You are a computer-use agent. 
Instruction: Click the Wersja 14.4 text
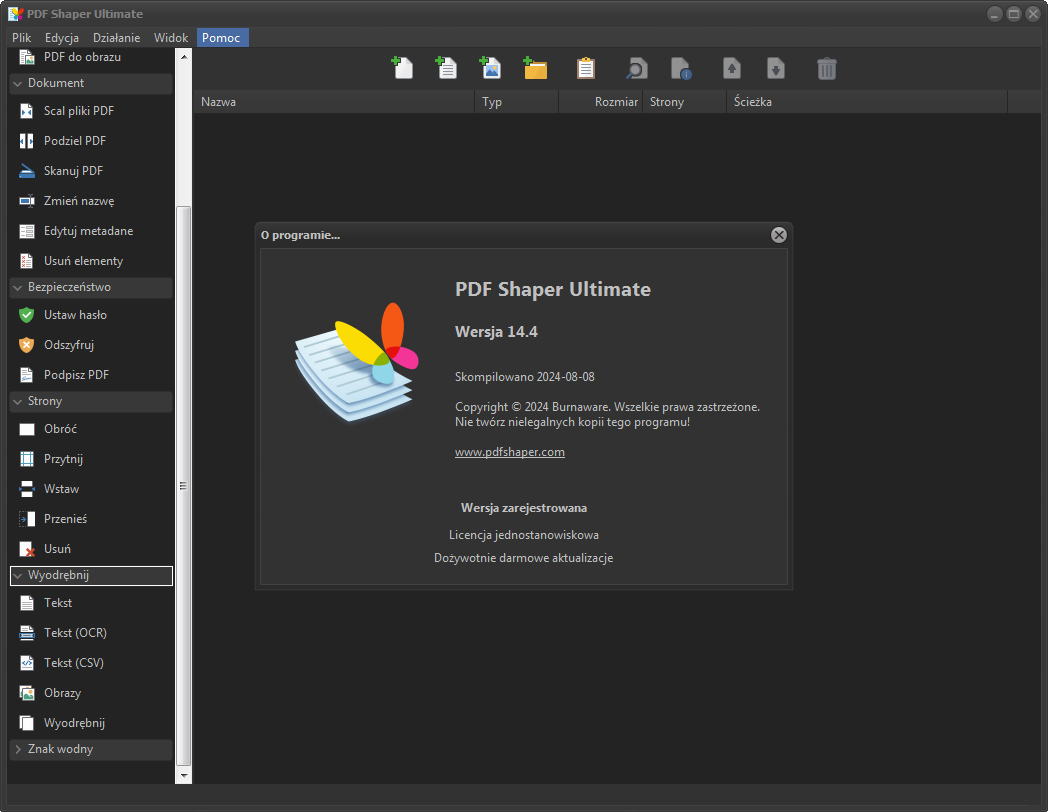[496, 332]
